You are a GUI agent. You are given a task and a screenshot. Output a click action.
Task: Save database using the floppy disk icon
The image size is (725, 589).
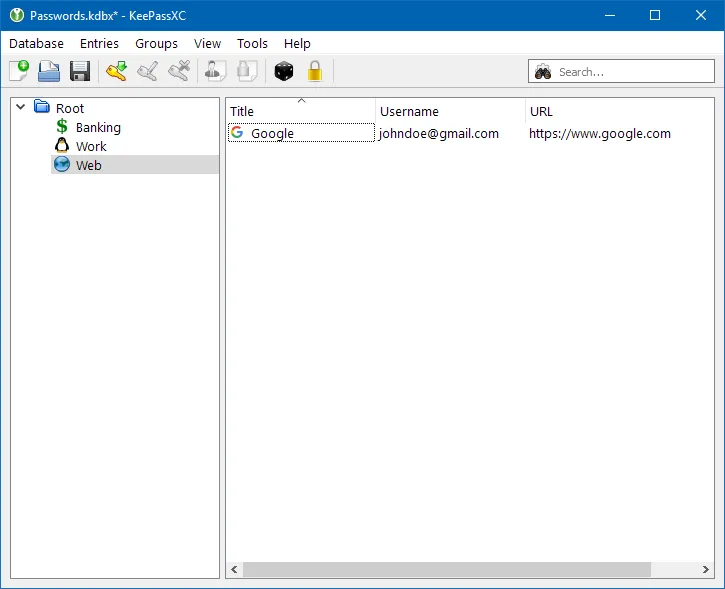click(x=80, y=71)
